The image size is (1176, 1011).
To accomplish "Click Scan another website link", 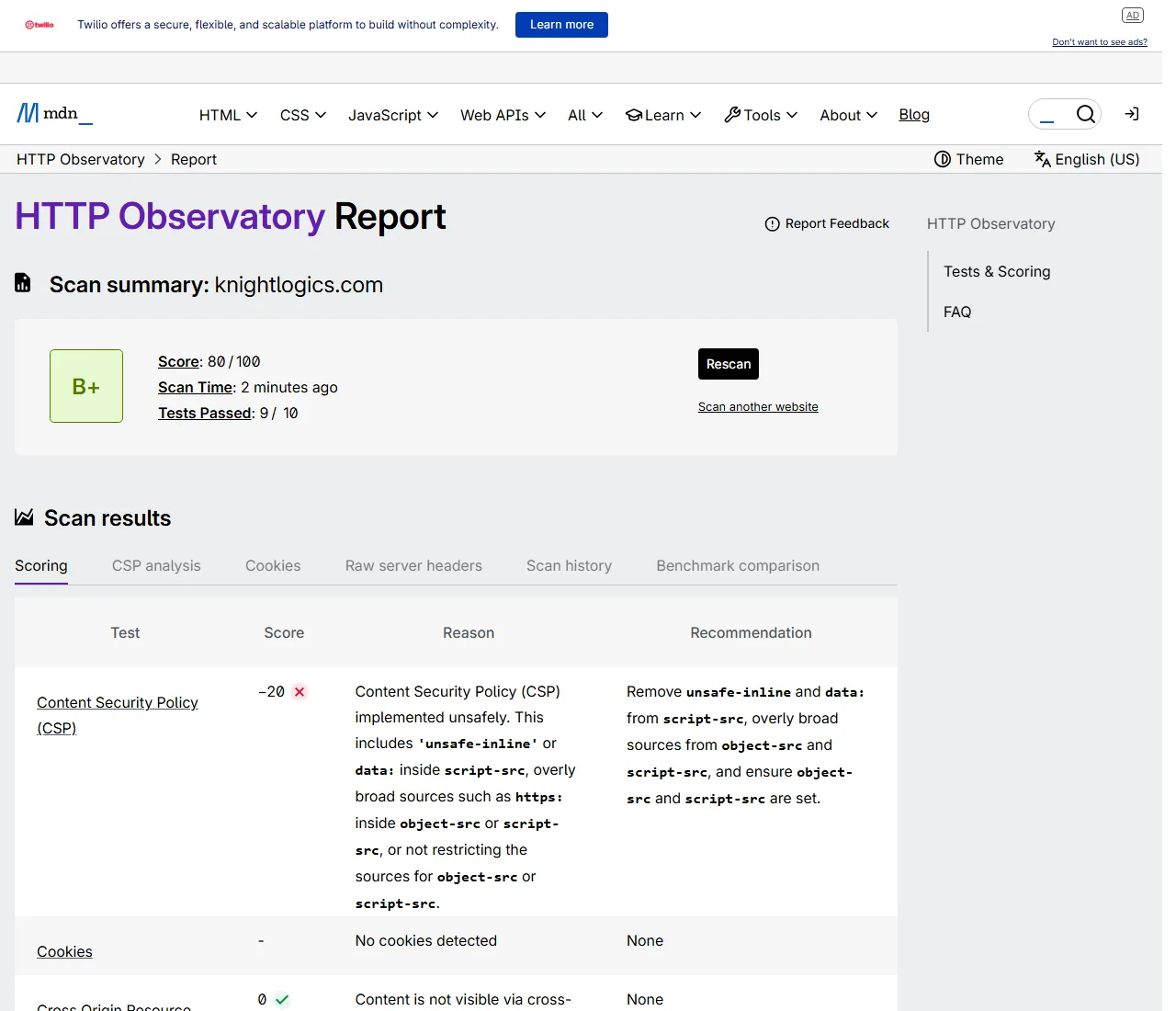I will 758,406.
